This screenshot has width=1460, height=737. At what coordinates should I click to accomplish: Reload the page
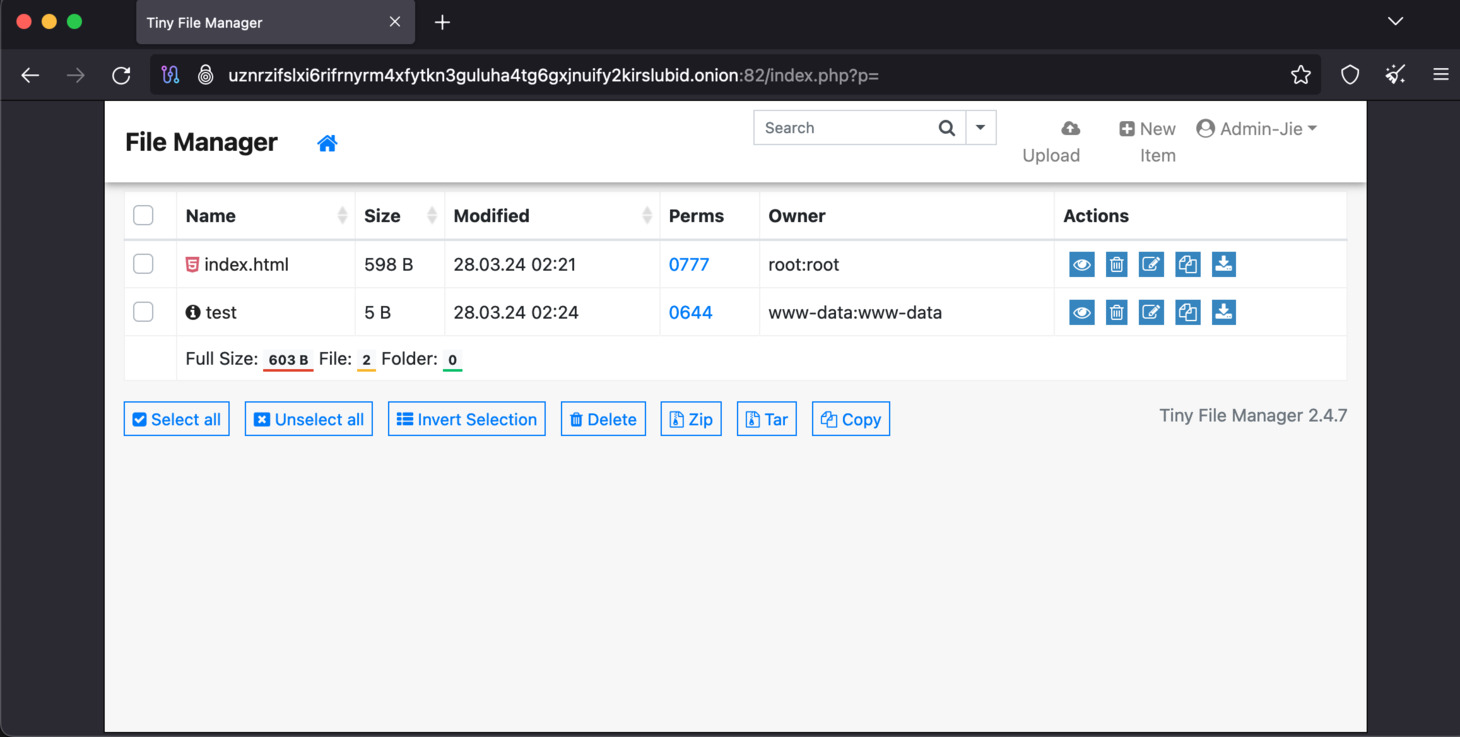121,75
